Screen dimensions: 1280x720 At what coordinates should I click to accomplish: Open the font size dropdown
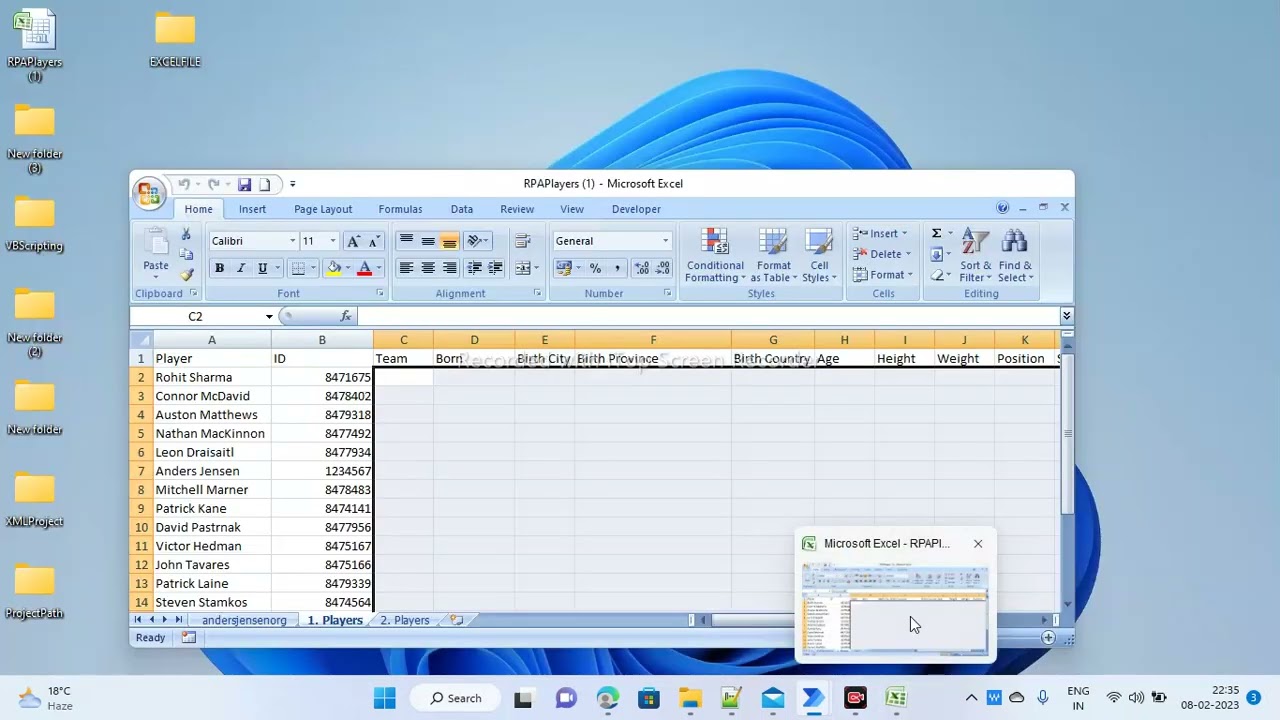333,241
